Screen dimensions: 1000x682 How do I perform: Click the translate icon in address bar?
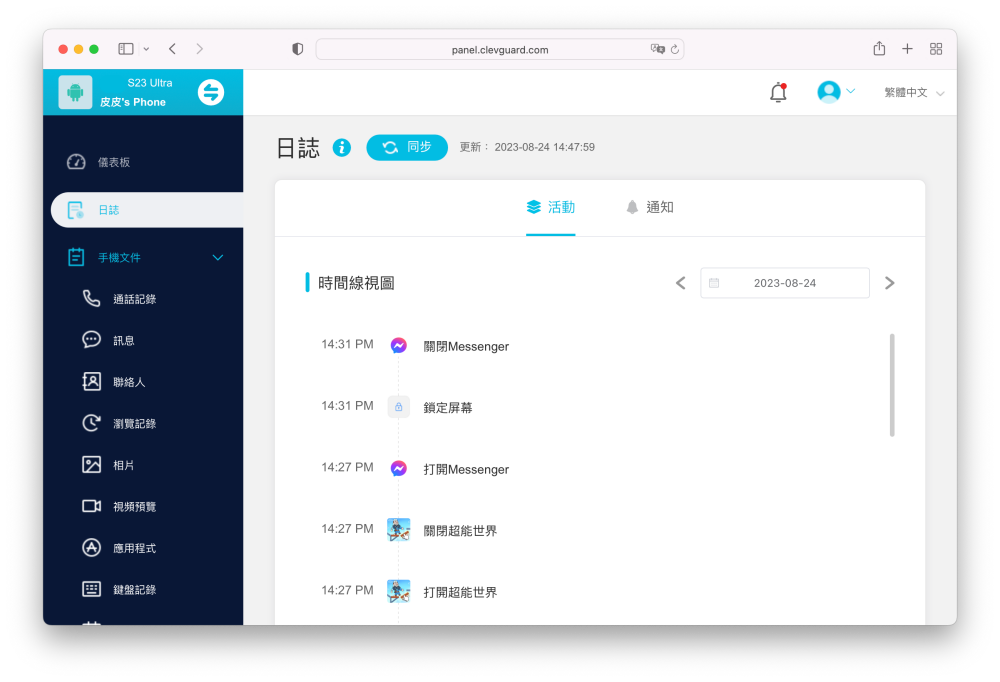(658, 49)
